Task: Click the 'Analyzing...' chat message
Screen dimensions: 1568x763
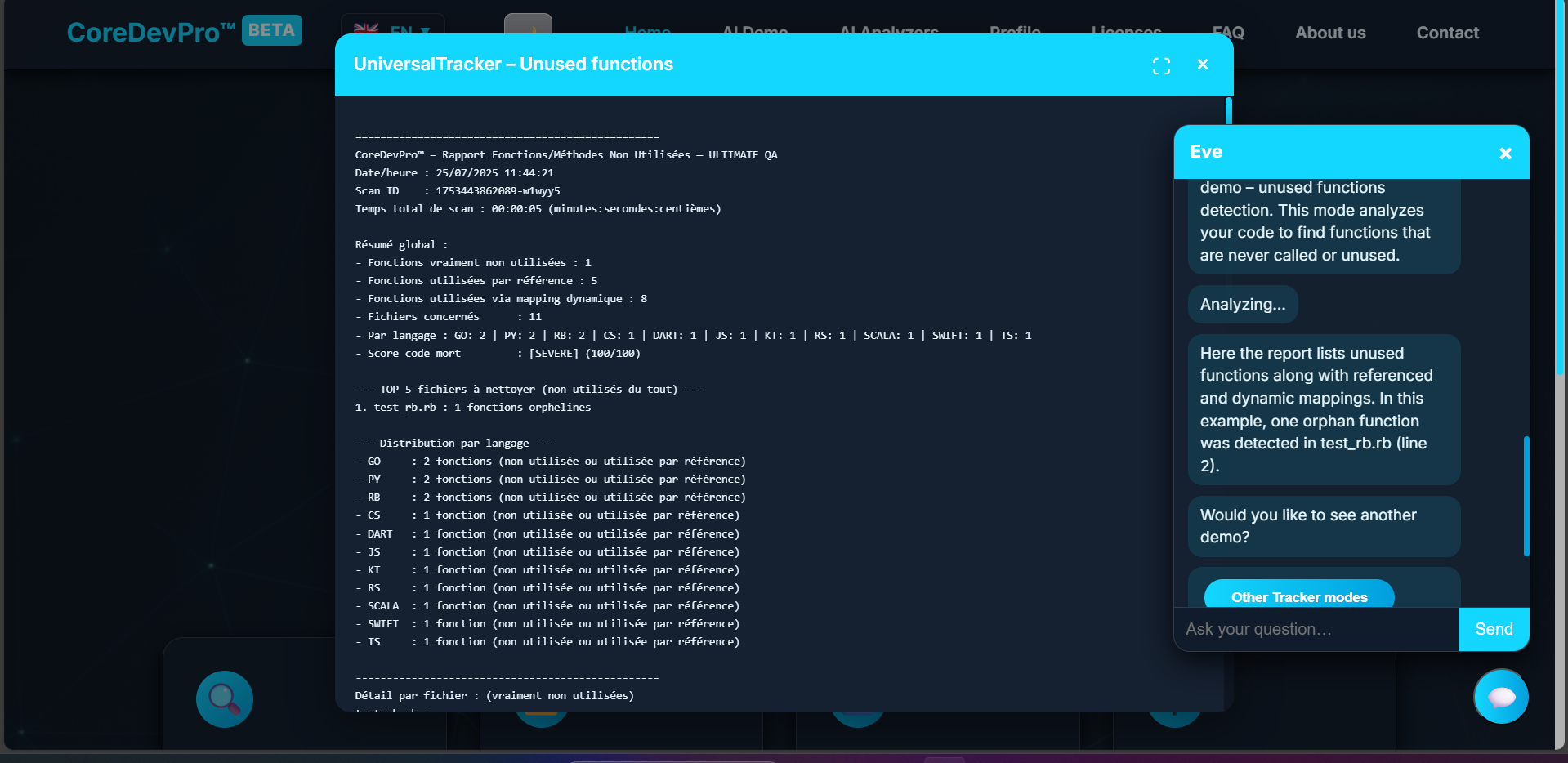Action: [1243, 305]
